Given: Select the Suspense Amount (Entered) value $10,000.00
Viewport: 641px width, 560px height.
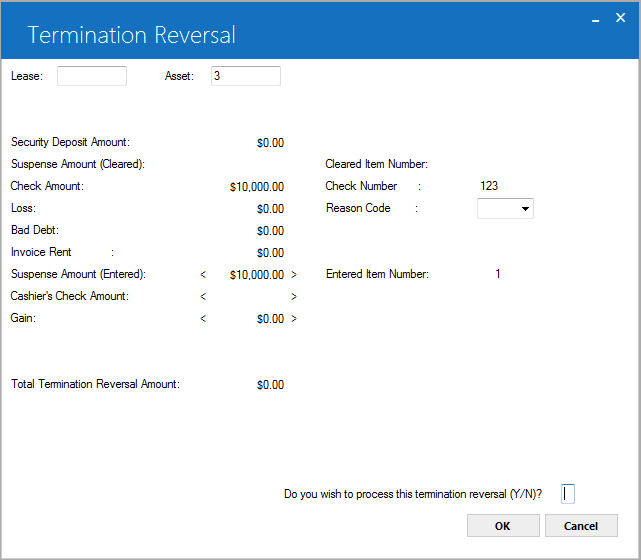Looking at the screenshot, I should click(257, 275).
